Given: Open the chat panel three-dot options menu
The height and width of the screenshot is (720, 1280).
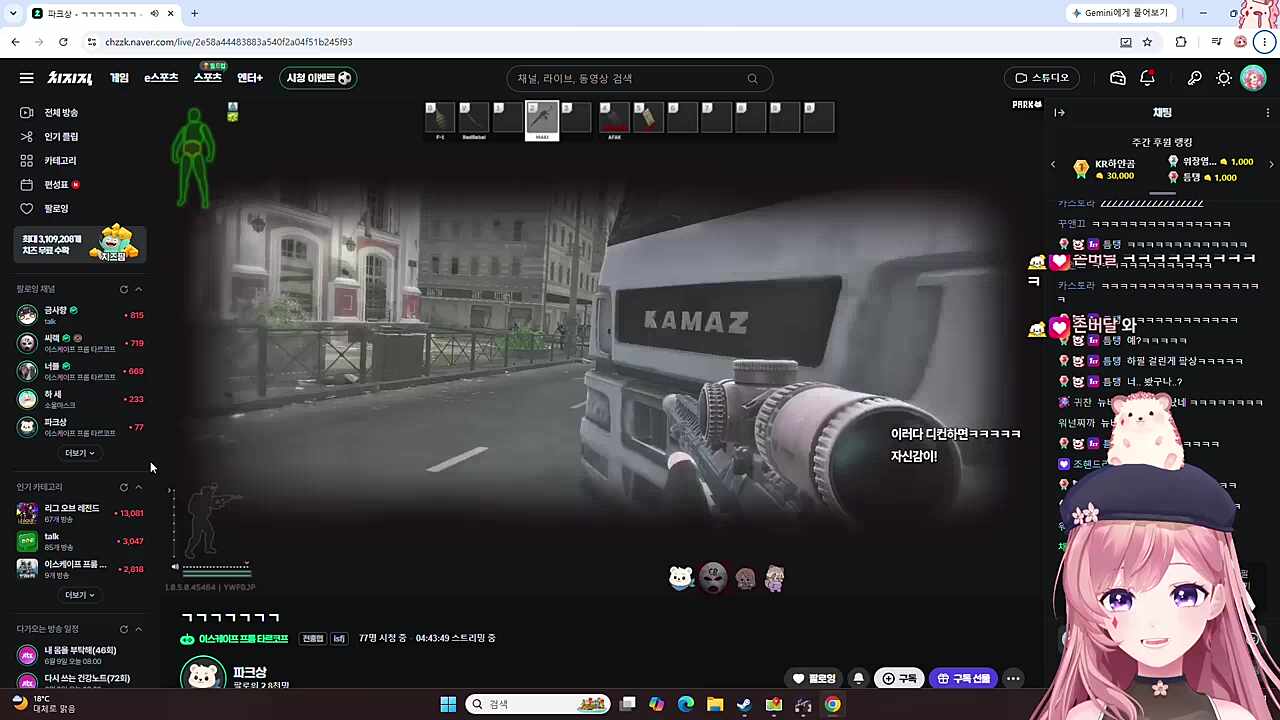Looking at the screenshot, I should pos(1268,113).
